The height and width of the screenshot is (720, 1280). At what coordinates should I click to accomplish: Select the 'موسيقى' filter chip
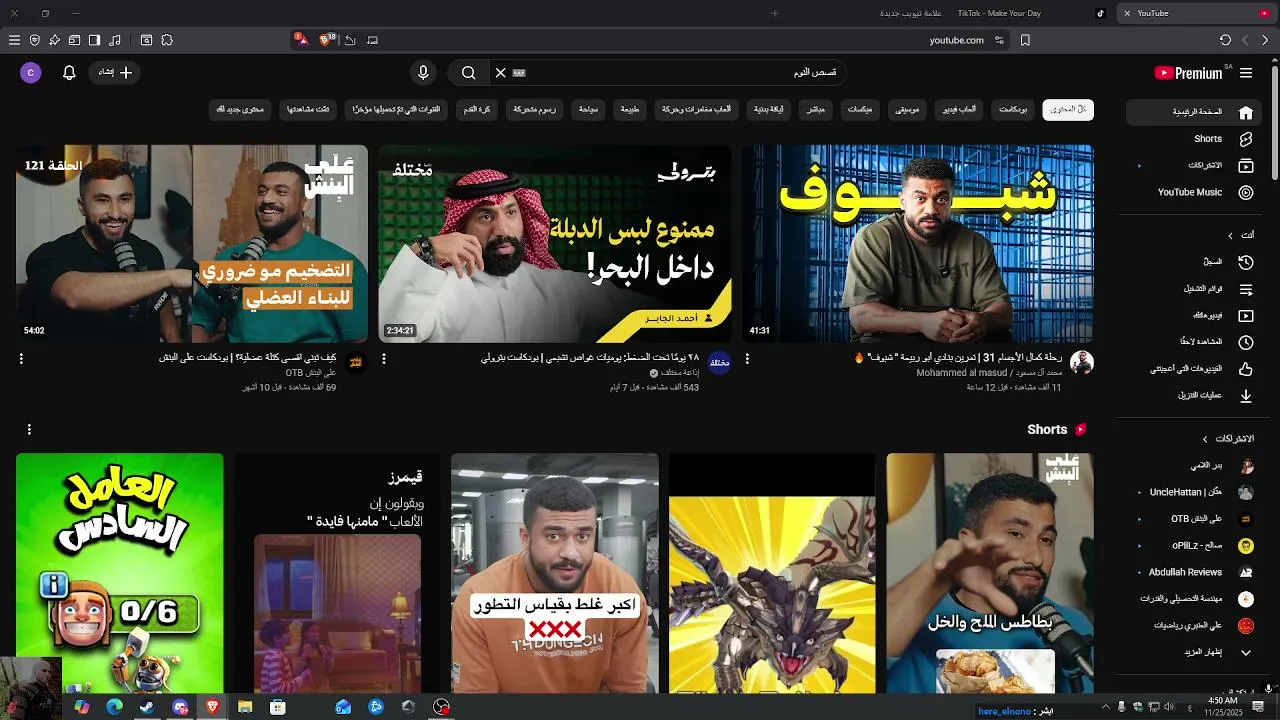[908, 110]
